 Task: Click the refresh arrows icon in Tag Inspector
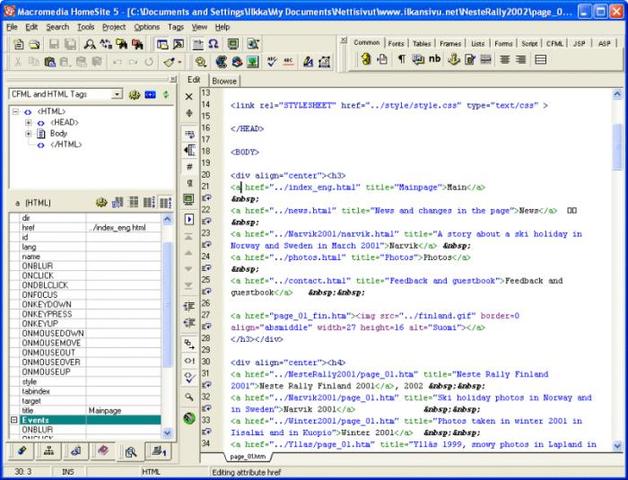click(x=166, y=95)
